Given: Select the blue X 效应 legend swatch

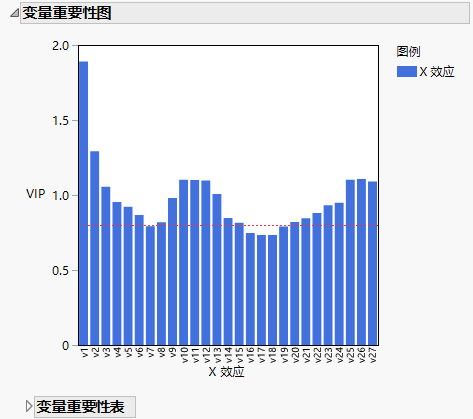Looking at the screenshot, I should coord(407,72).
